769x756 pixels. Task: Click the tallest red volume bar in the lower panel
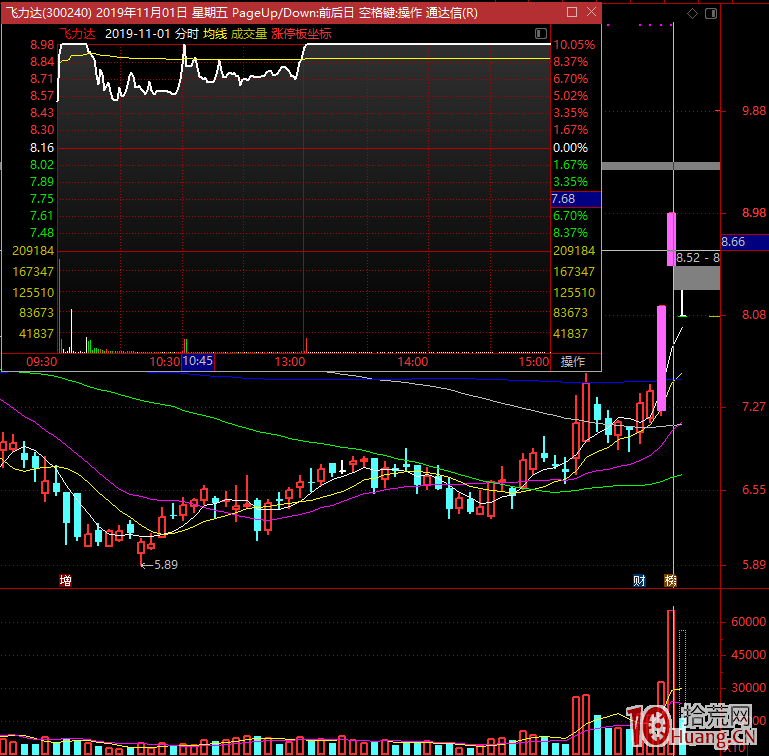671,682
